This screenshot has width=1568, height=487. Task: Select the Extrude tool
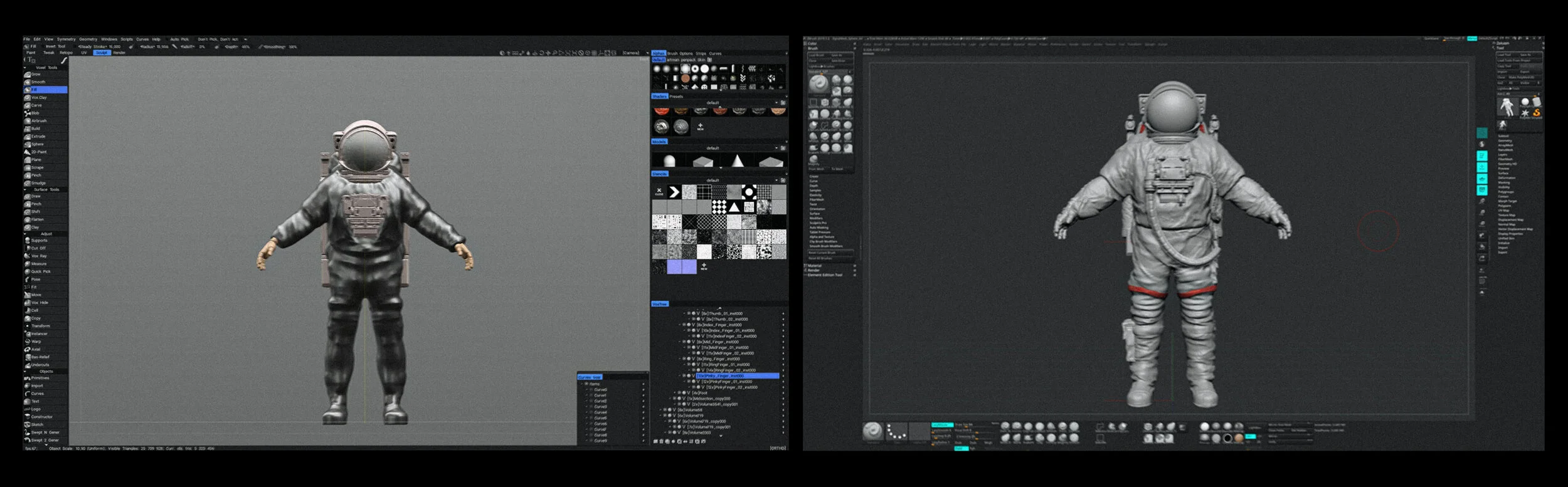45,136
